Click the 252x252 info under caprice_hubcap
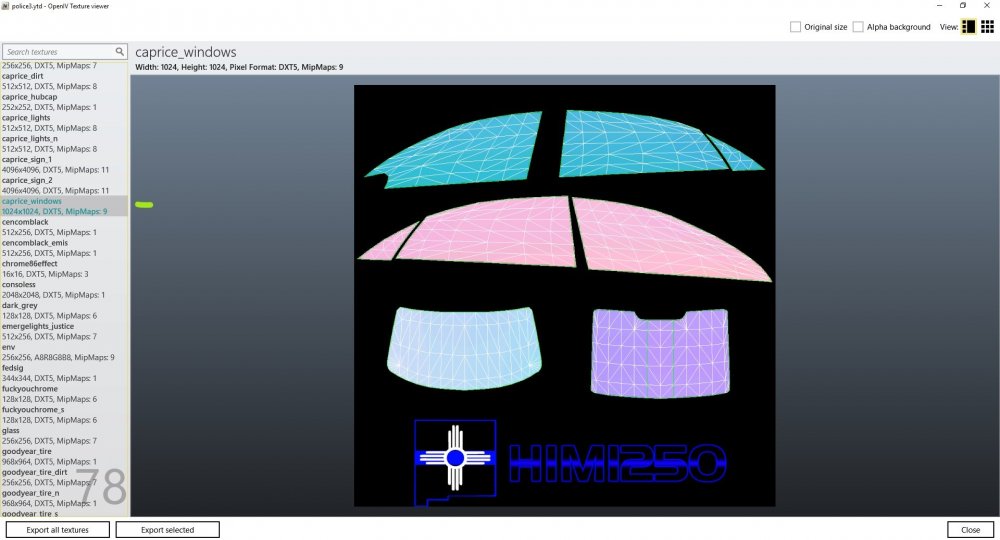Image resolution: width=1000 pixels, height=540 pixels. pyautogui.click(x=49, y=107)
